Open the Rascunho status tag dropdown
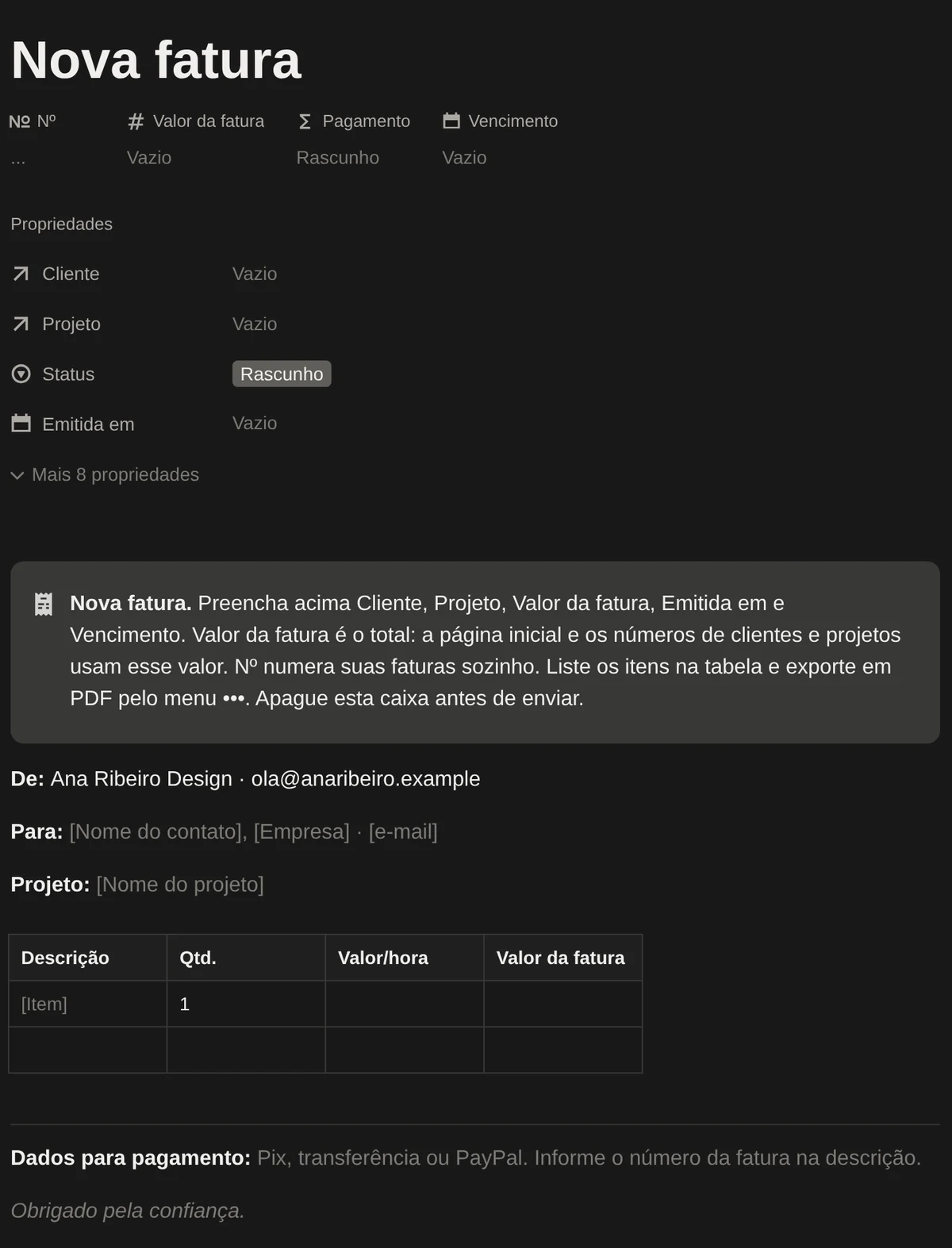The height and width of the screenshot is (1248, 952). (x=282, y=374)
